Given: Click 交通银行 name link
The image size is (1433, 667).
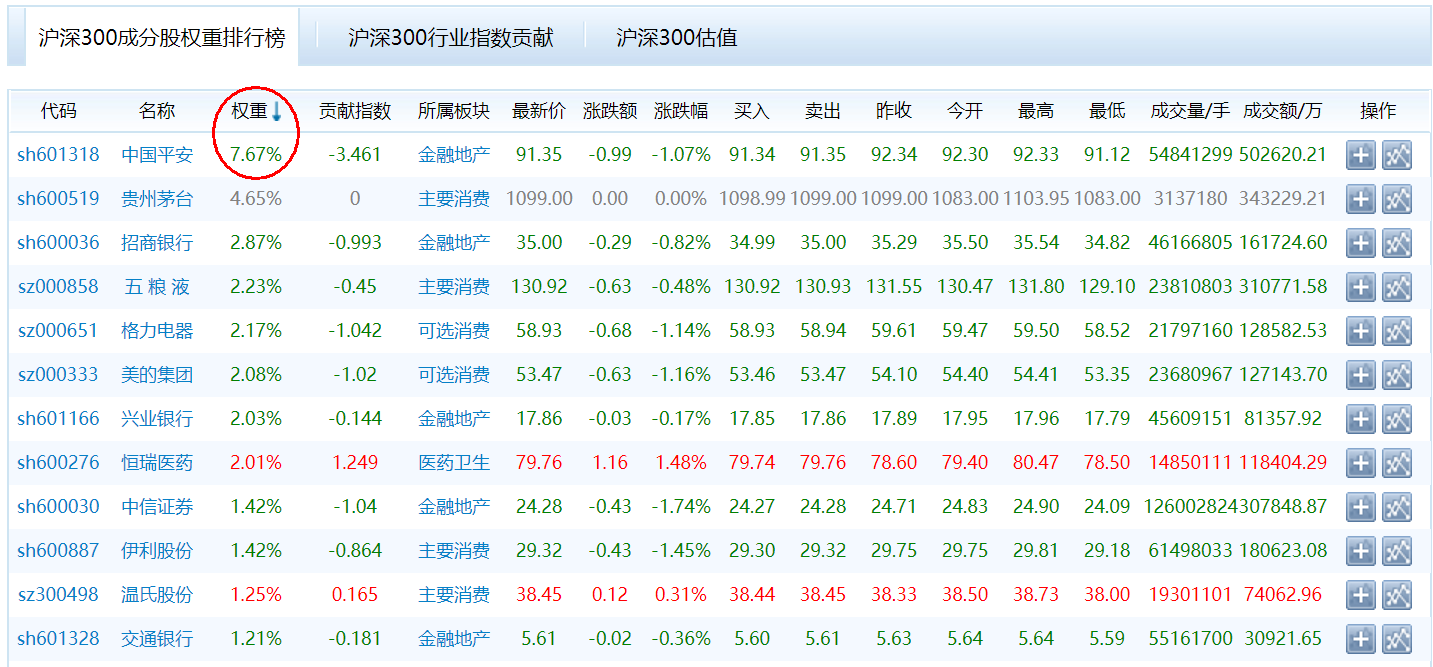Looking at the screenshot, I should (x=157, y=639).
